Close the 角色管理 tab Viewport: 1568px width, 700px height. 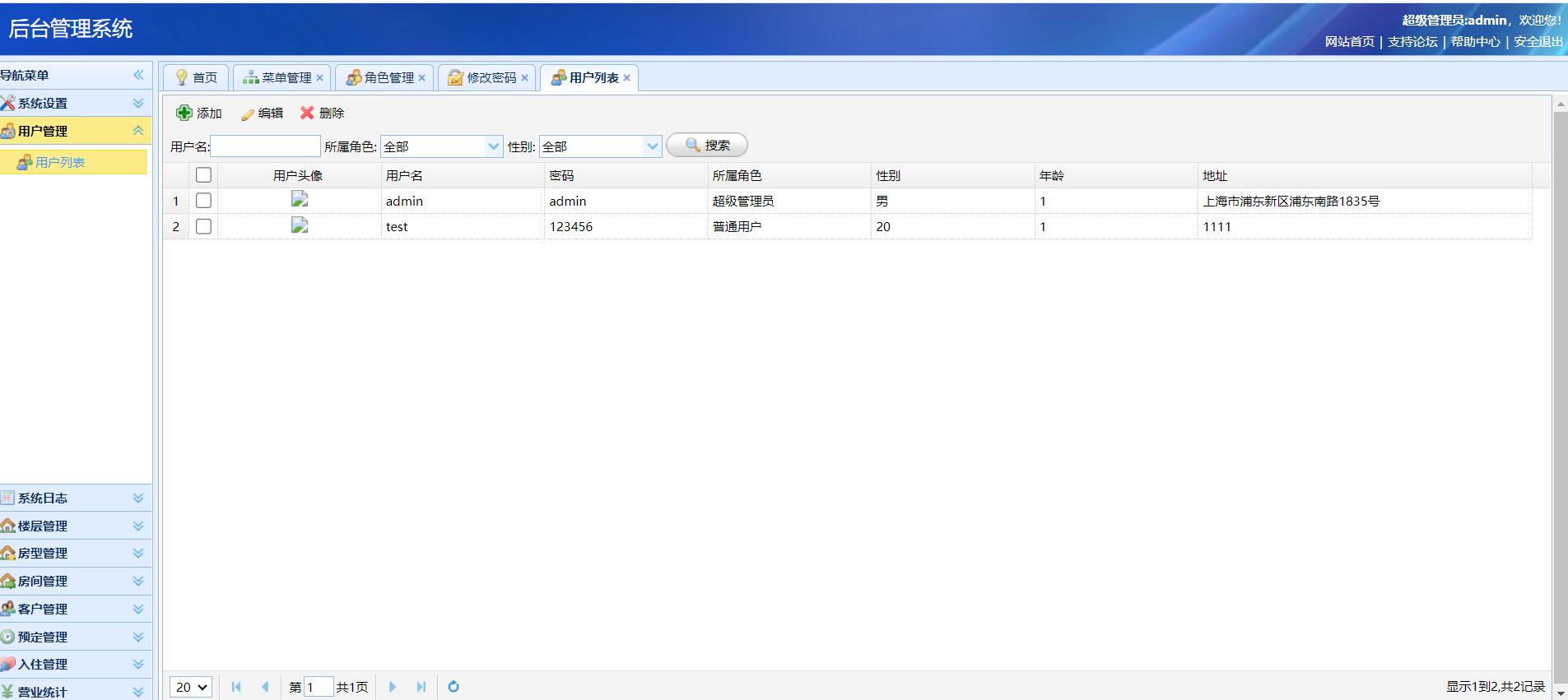422,77
